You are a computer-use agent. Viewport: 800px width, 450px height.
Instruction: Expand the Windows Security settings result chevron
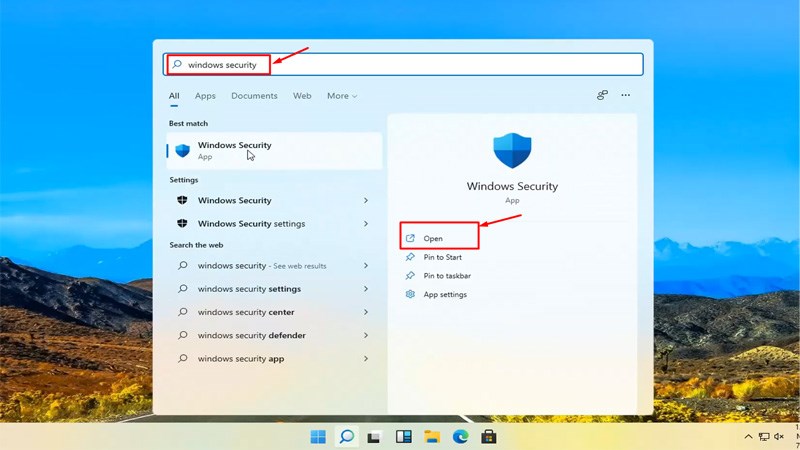366,200
